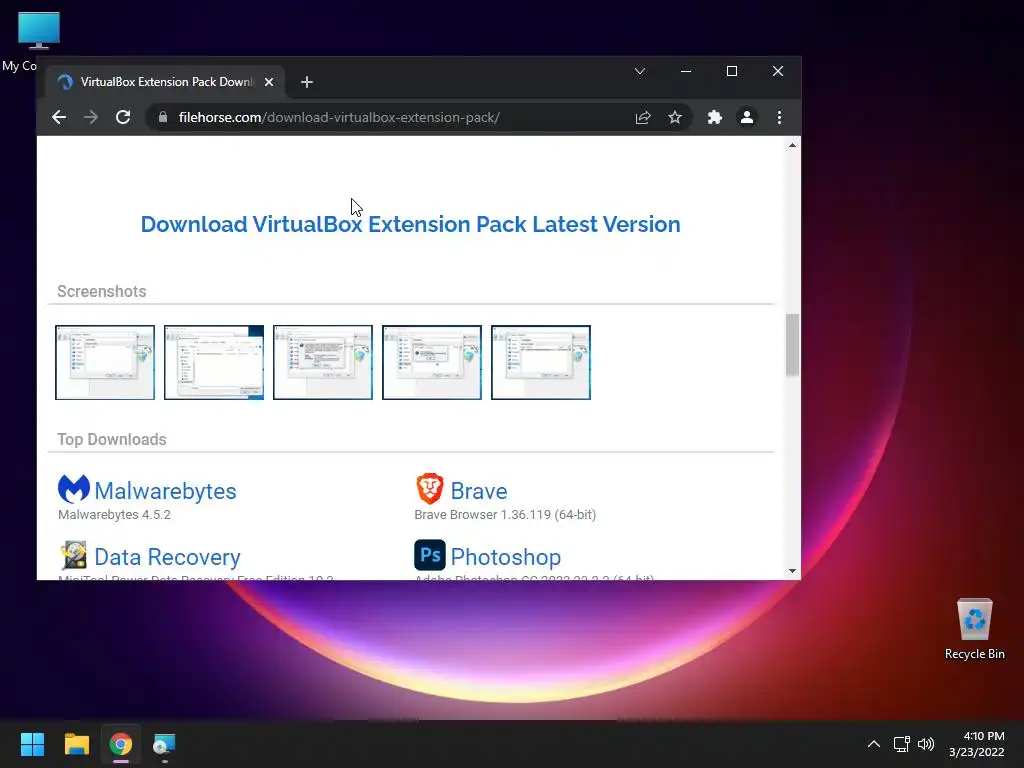Viewport: 1024px width, 768px height.
Task: Maximize the Chrome window
Action: [732, 71]
